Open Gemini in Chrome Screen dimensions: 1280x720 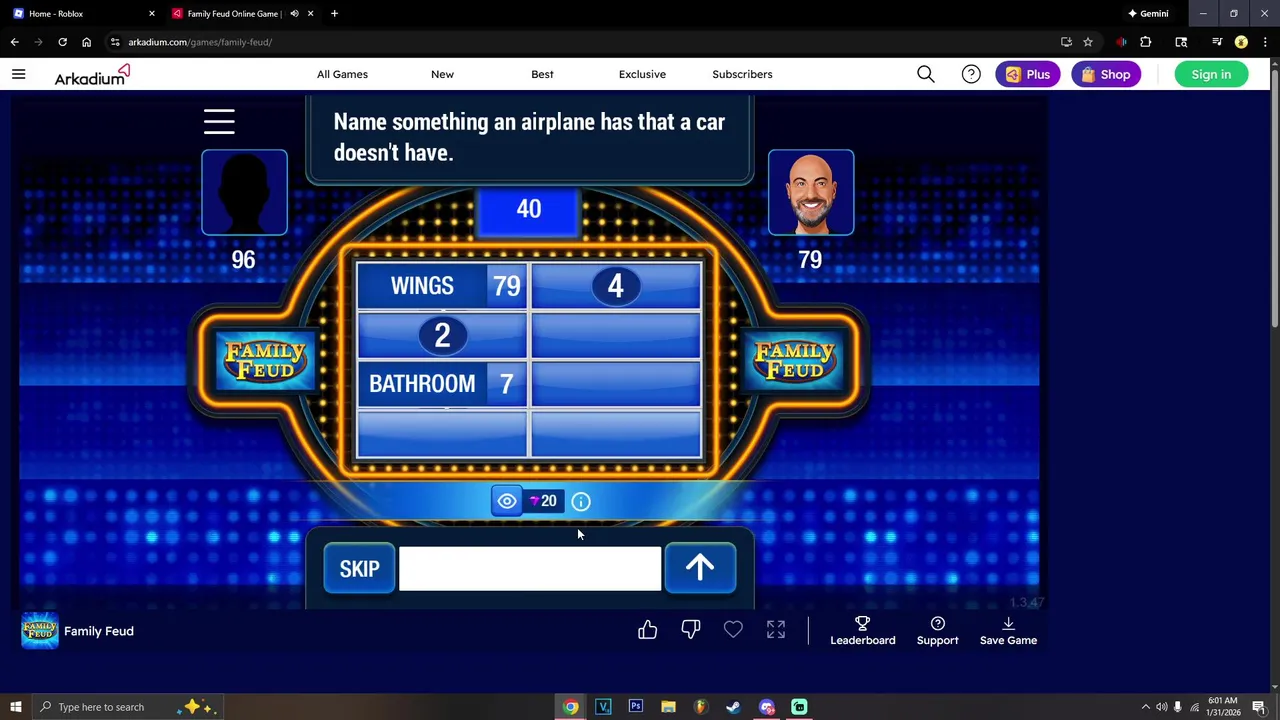tap(1148, 14)
